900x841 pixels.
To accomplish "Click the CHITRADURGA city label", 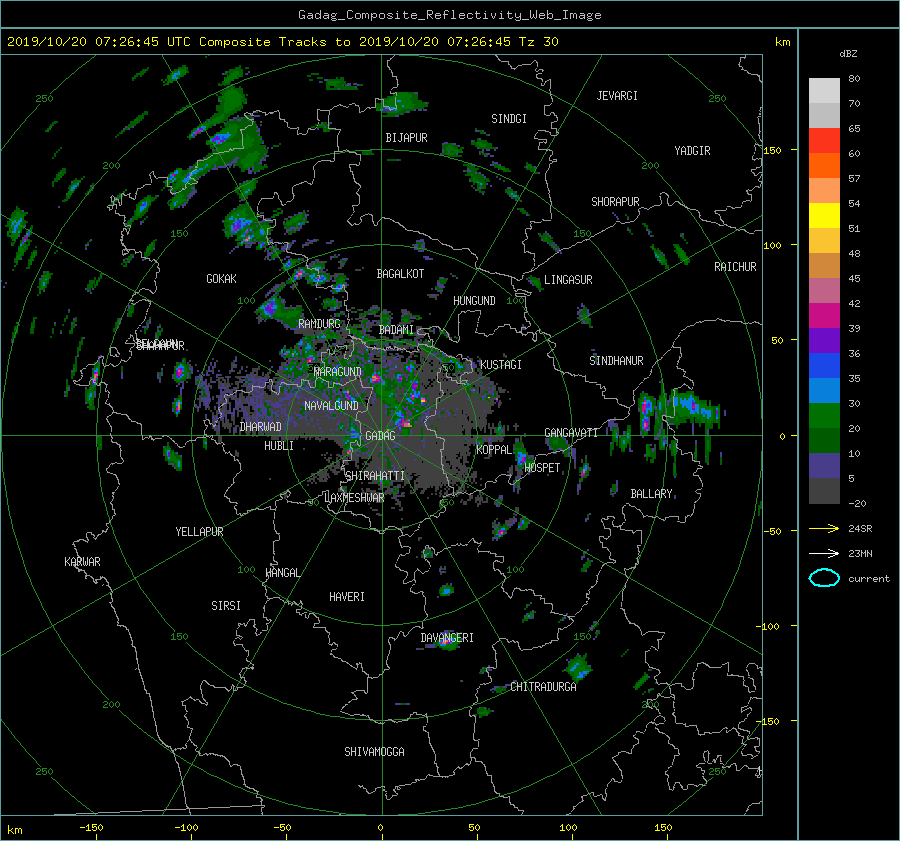I will pos(543,687).
